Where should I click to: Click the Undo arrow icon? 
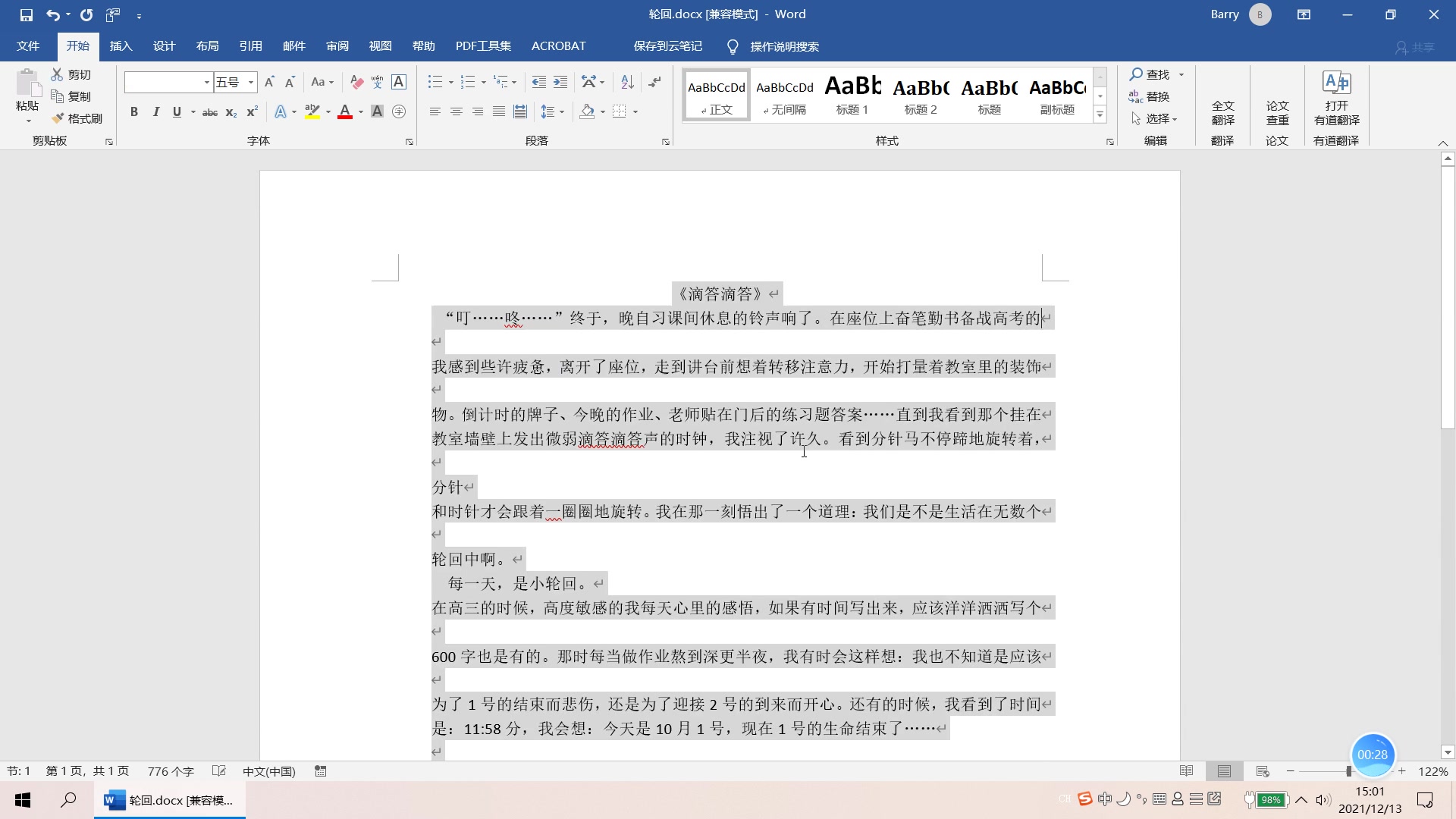click(x=52, y=14)
